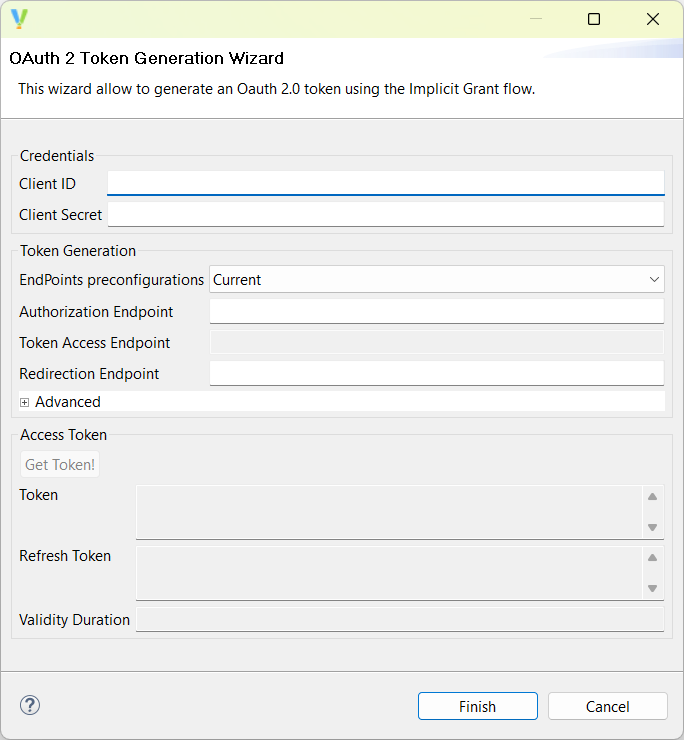
Task: Click the Credentials group title
Action: coord(57,156)
